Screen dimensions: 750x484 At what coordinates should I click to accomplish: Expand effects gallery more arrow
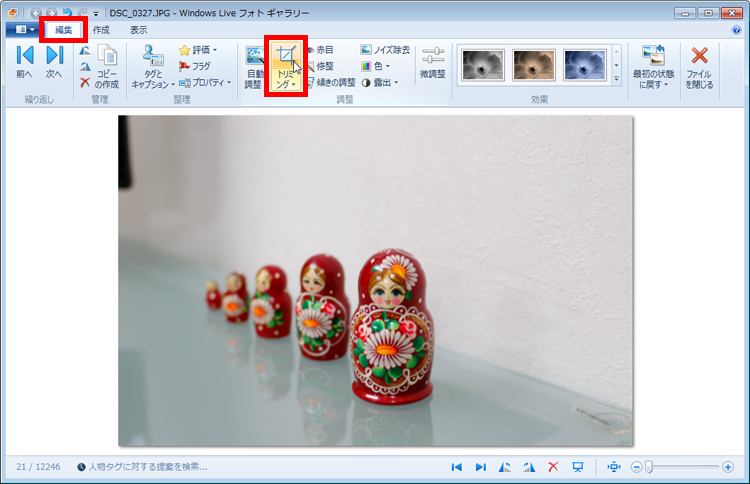[x=617, y=79]
